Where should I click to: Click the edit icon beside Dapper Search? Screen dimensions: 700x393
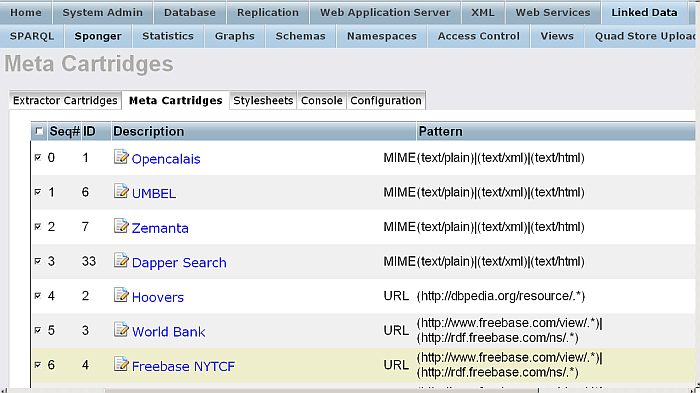point(121,260)
